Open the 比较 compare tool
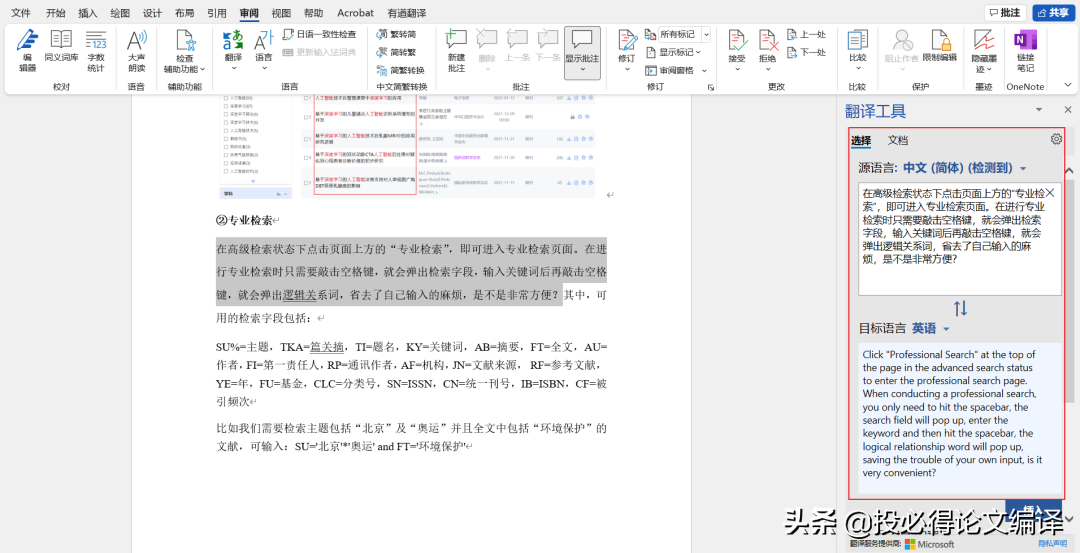This screenshot has height=553, width=1080. coord(858,50)
